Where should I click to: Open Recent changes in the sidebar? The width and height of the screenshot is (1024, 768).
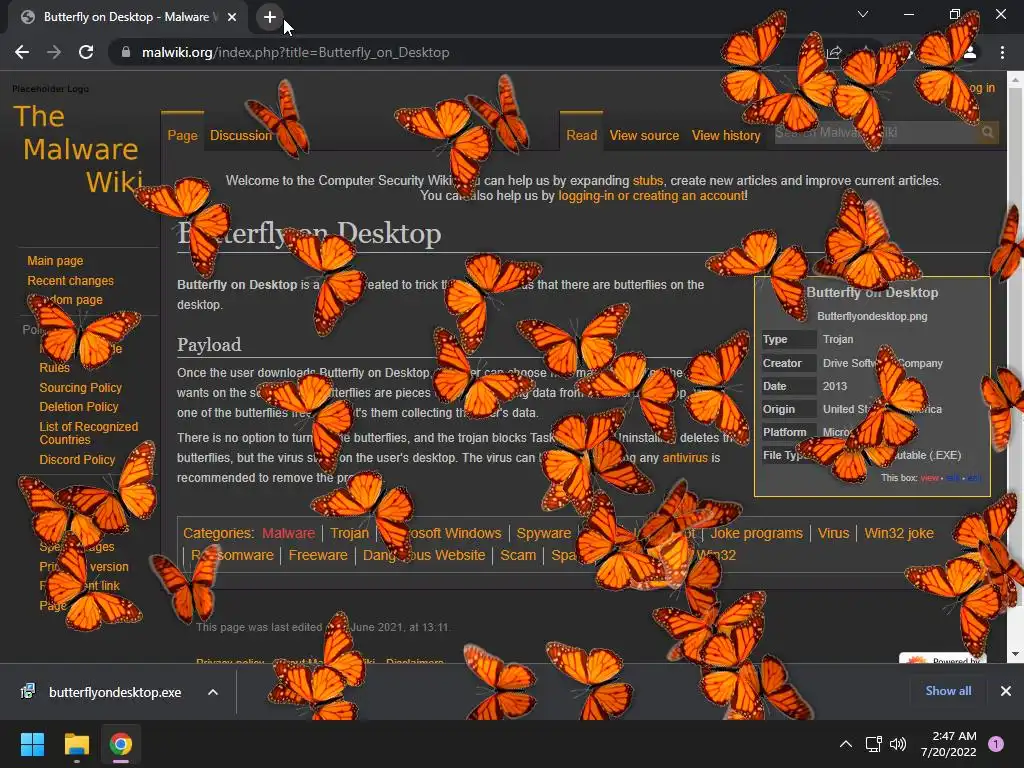click(71, 280)
